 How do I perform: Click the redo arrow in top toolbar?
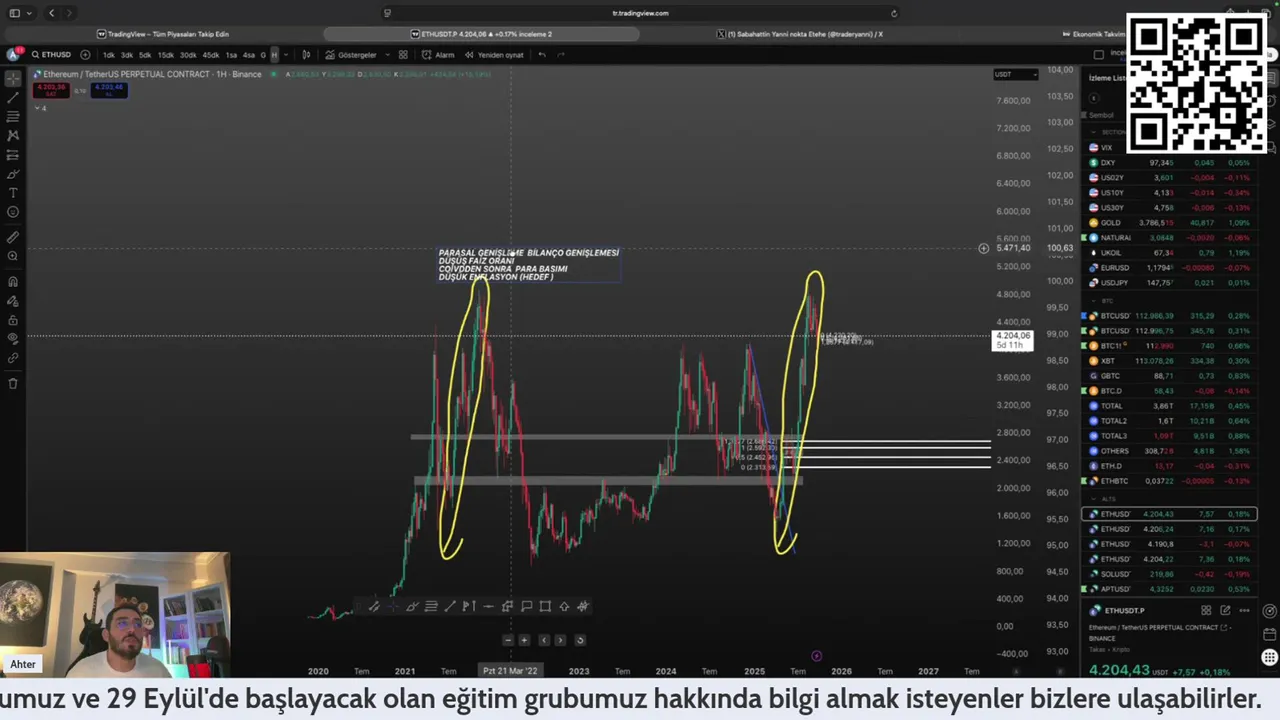point(560,55)
